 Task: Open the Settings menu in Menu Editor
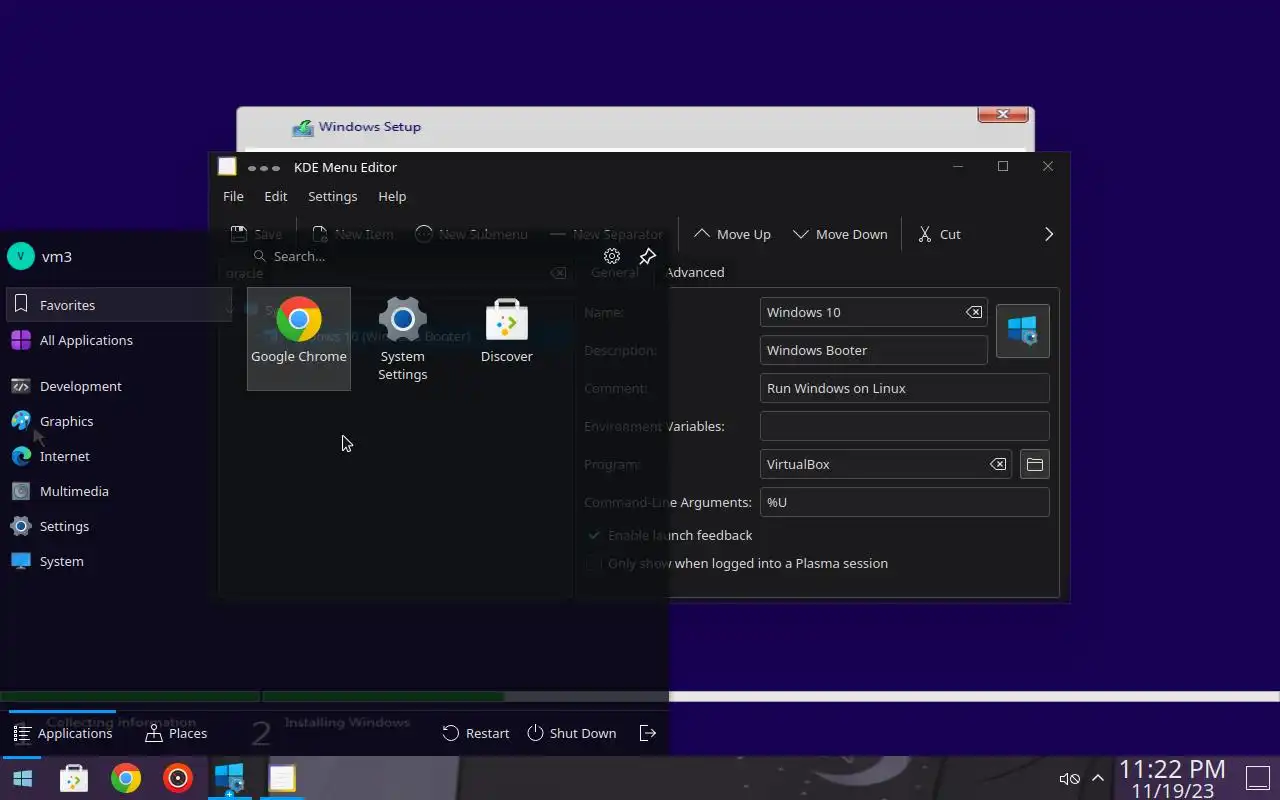pos(332,196)
